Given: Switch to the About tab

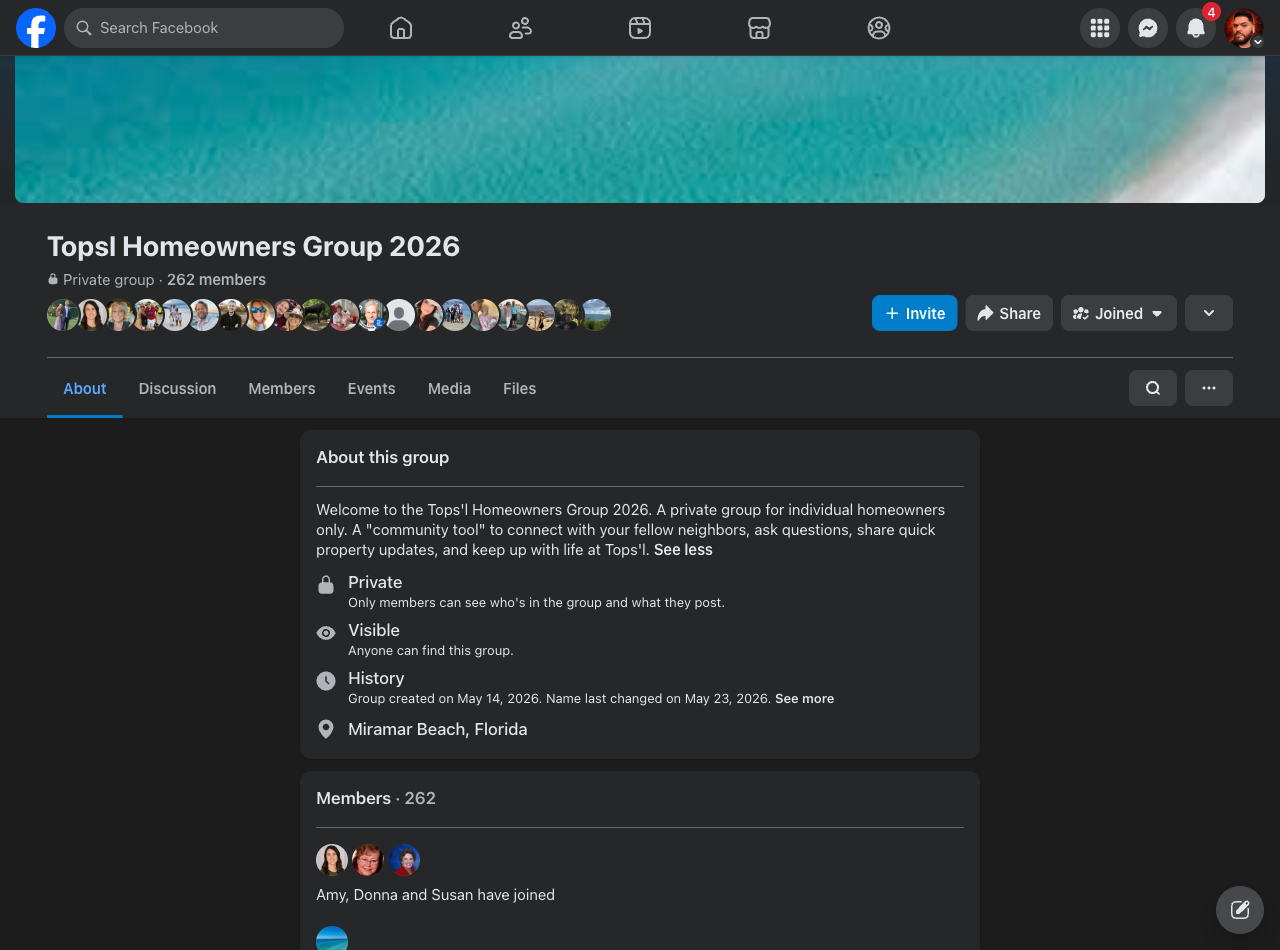Looking at the screenshot, I should (85, 388).
